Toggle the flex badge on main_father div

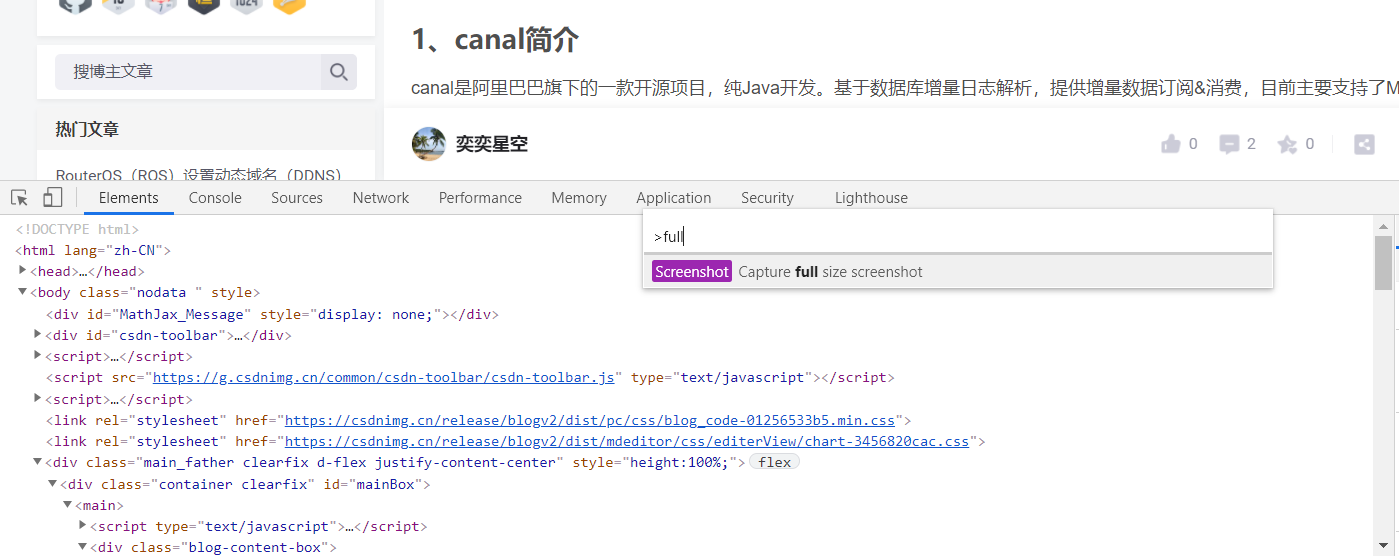click(775, 462)
